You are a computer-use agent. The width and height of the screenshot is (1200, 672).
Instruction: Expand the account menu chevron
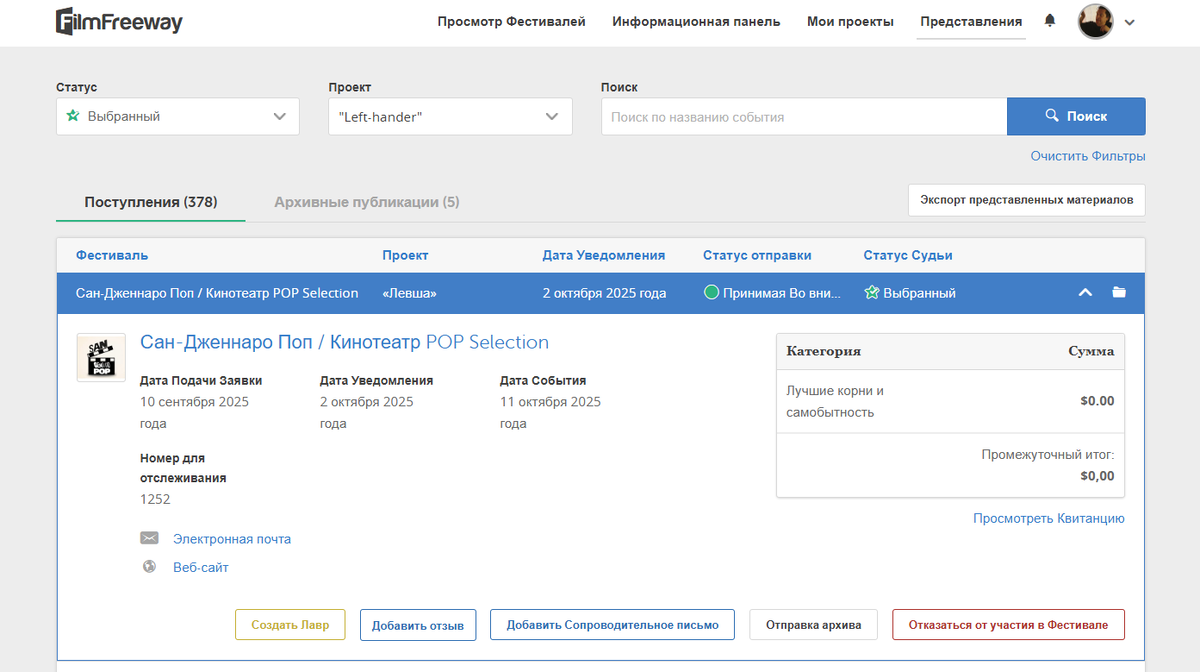tap(1130, 22)
